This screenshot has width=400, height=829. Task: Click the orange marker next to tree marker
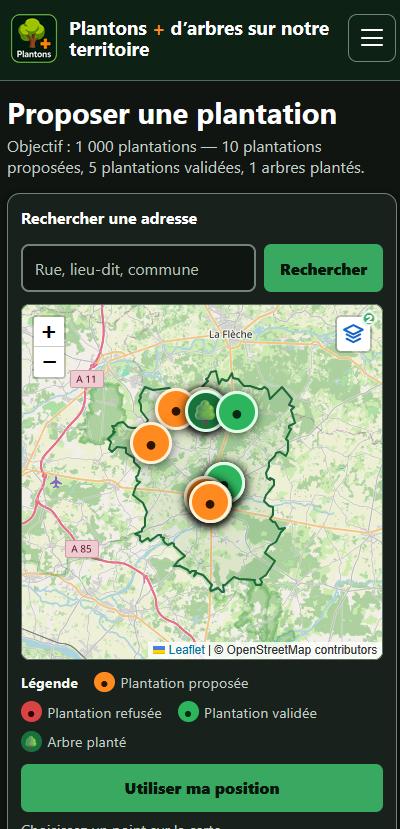pyautogui.click(x=174, y=409)
